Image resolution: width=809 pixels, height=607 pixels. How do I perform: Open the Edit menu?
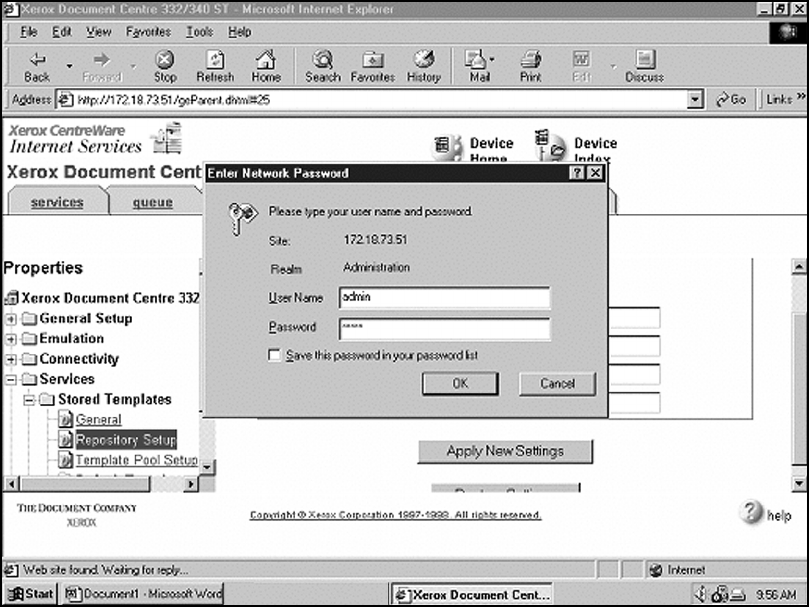click(61, 32)
